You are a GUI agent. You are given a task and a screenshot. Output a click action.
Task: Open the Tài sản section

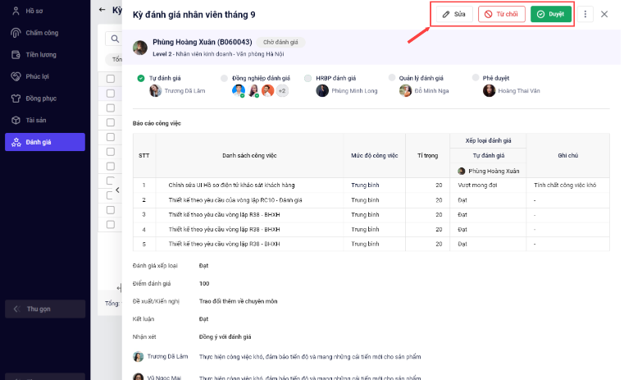pyautogui.click(x=45, y=120)
